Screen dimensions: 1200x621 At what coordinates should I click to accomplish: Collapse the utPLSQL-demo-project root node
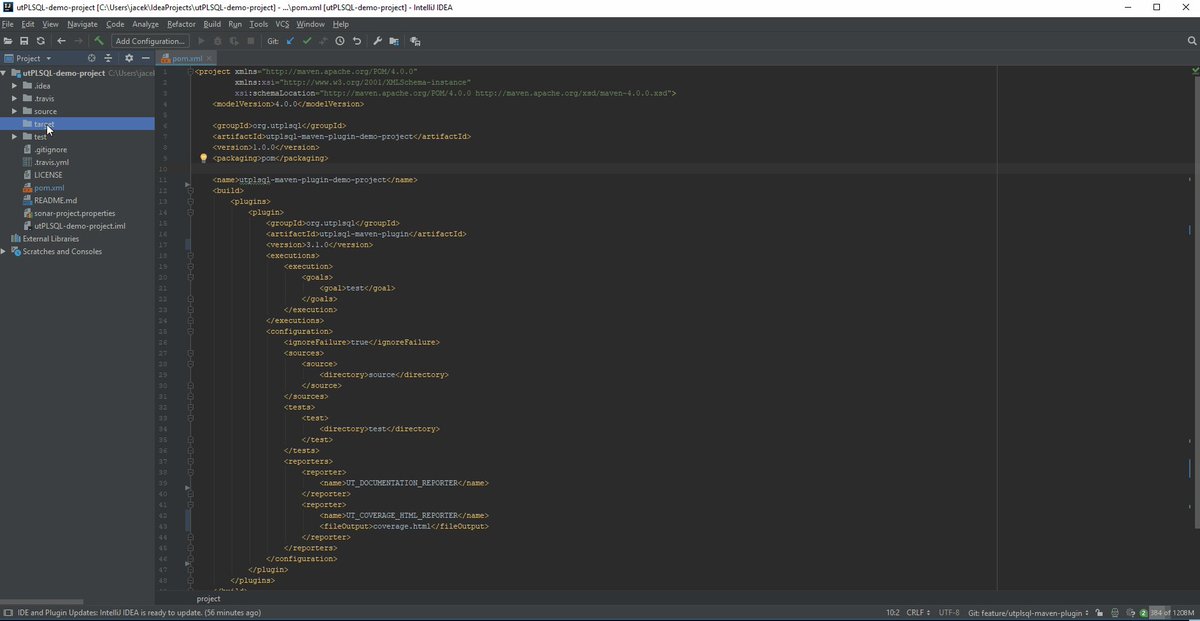click(4, 73)
